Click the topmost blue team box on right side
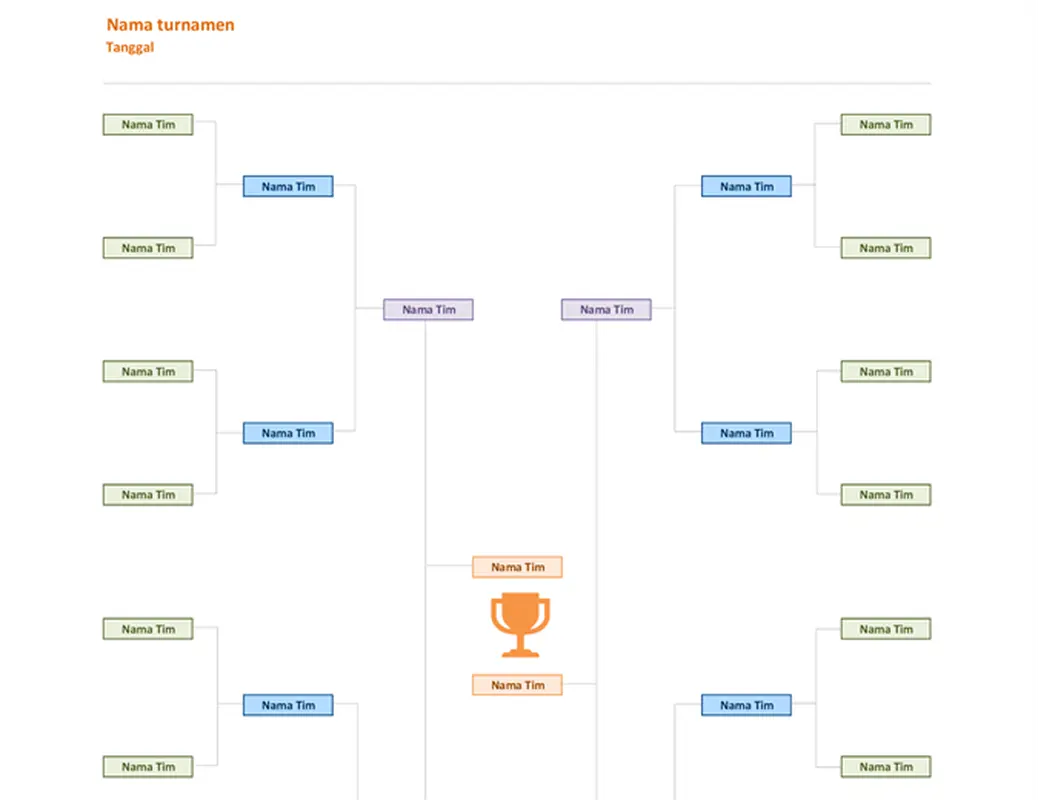This screenshot has height=800, width=1038. [746, 186]
